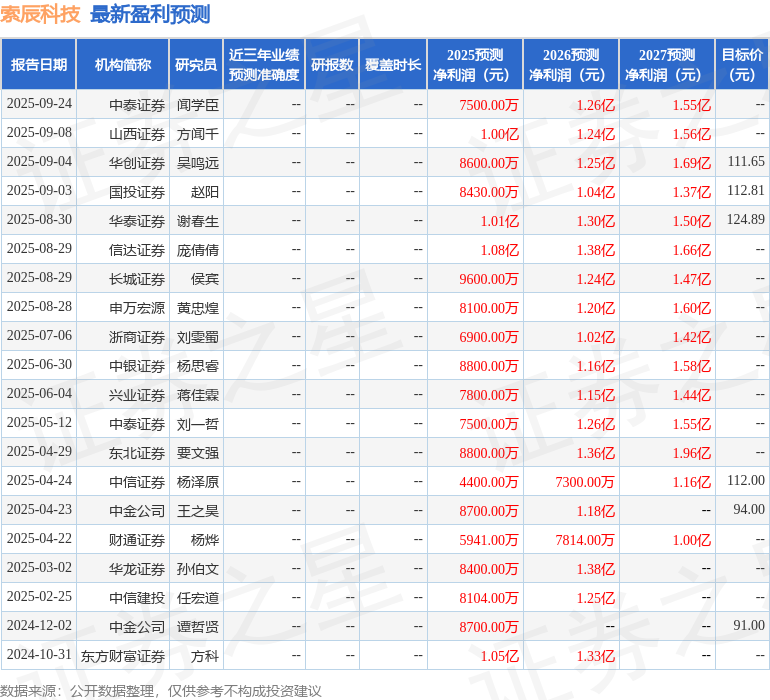Click the 研报数 column header

332,65
